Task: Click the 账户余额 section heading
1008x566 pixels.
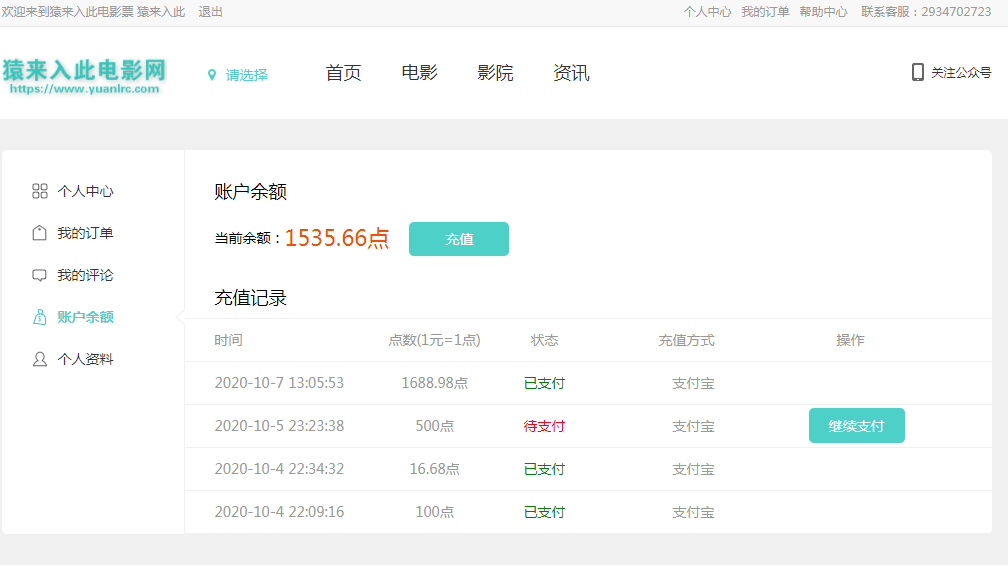Action: click(x=250, y=192)
